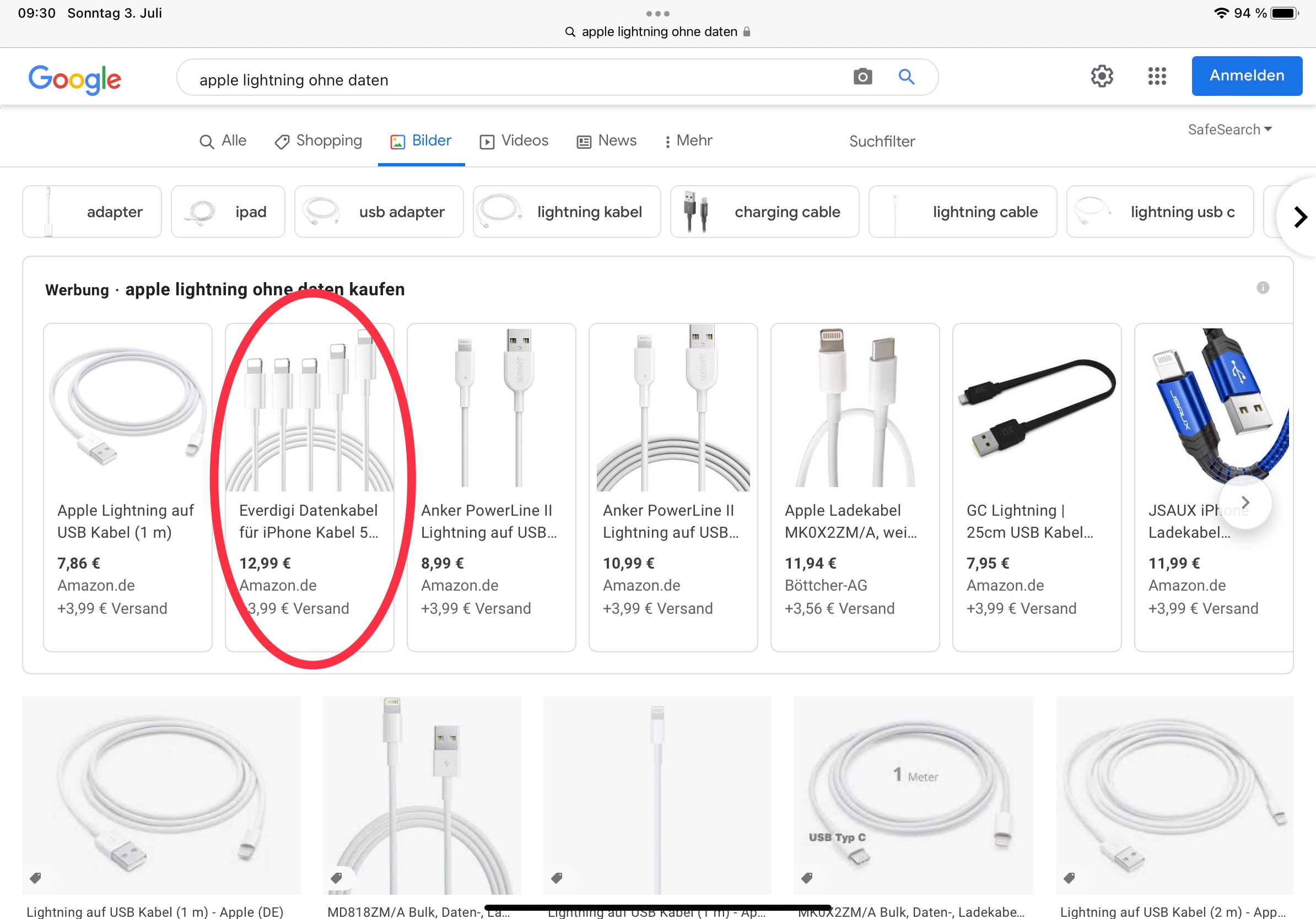Switch to the Videos tab
The image size is (1316, 919).
click(x=514, y=141)
